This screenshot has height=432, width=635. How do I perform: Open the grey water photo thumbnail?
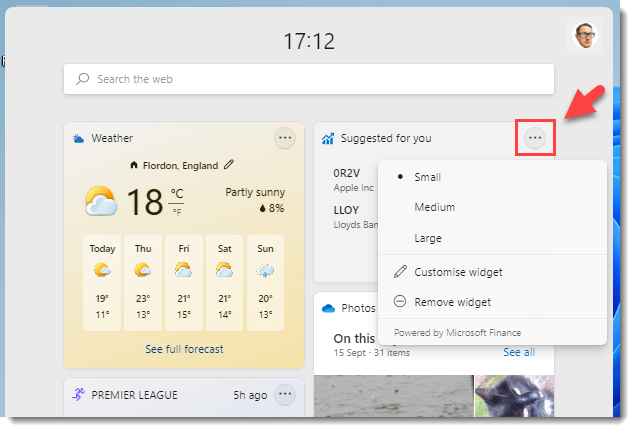pos(394,396)
